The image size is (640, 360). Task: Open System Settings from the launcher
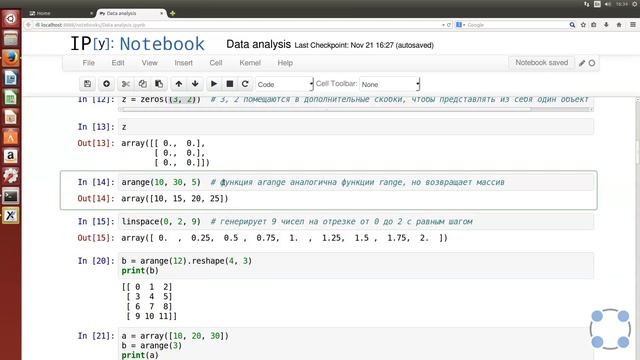point(11,176)
